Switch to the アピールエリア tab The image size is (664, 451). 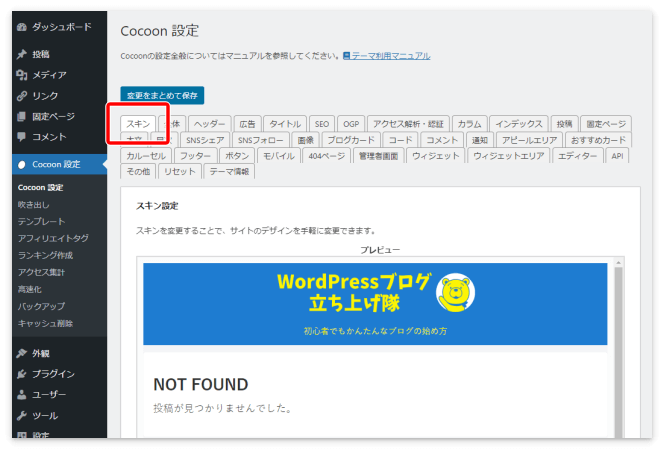point(529,140)
